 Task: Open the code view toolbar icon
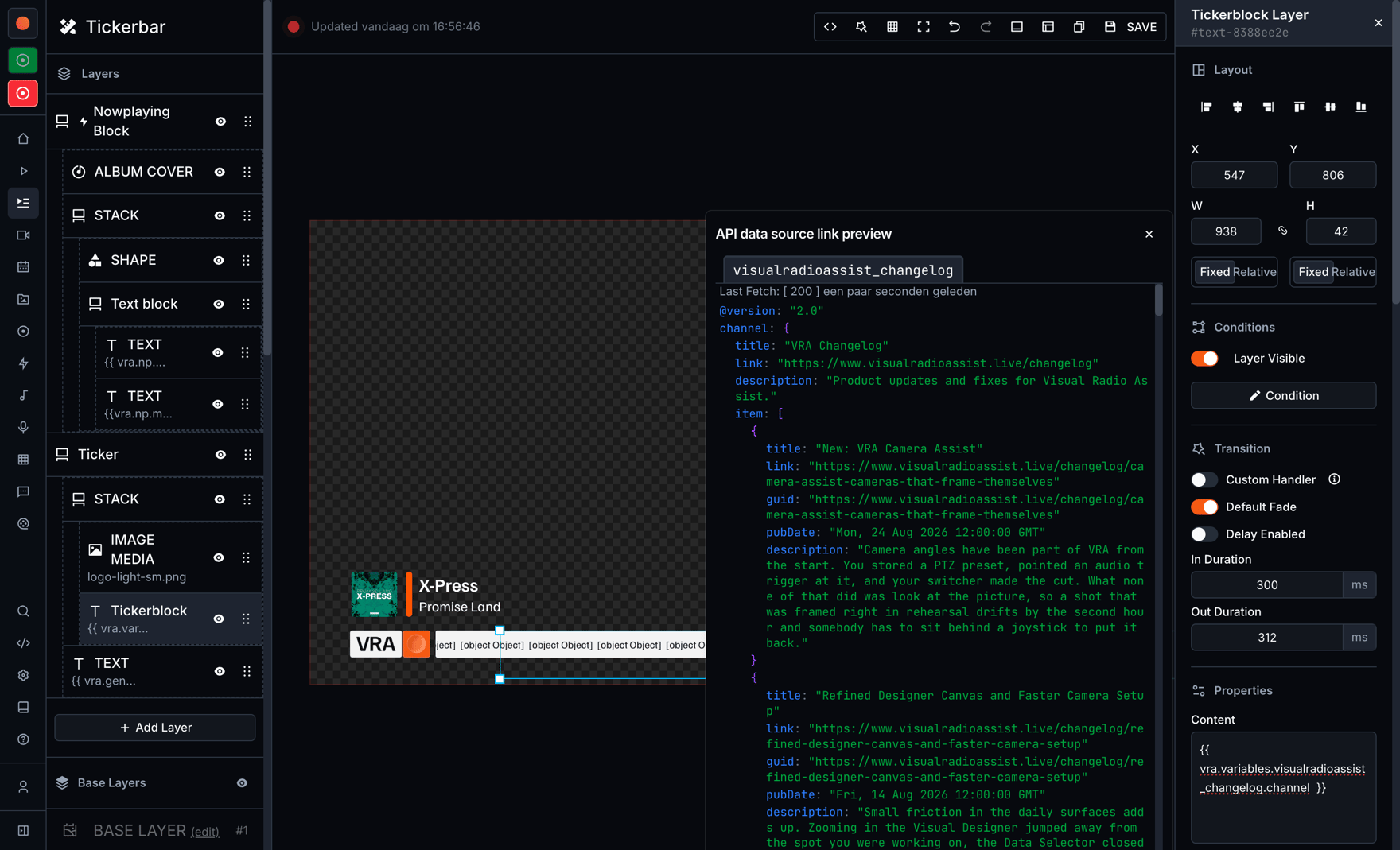[x=830, y=27]
